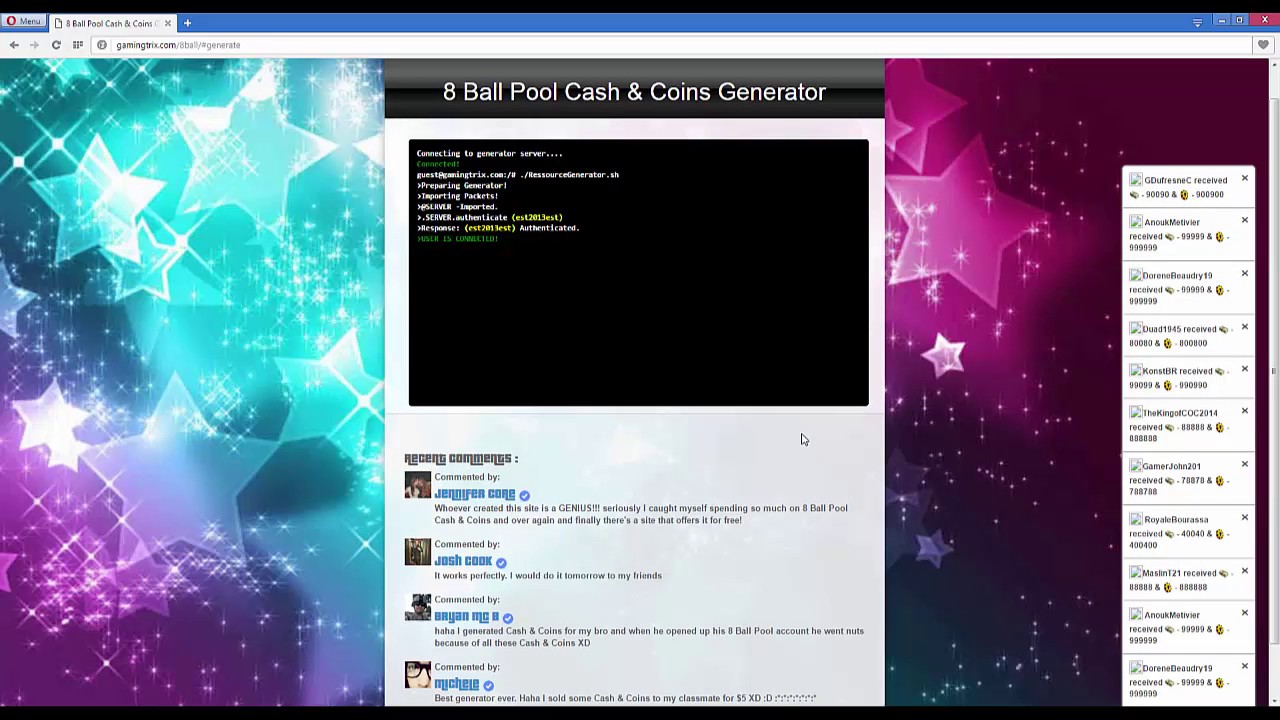Click Bryan MC B's verified badge

tap(508, 618)
